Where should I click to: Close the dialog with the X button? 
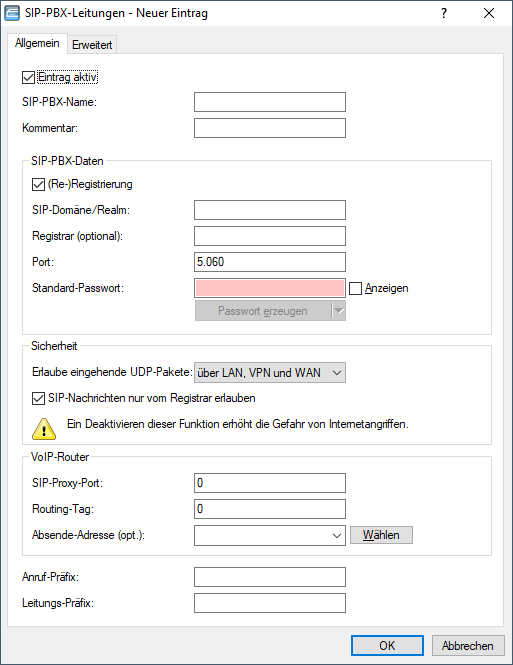pyautogui.click(x=489, y=13)
